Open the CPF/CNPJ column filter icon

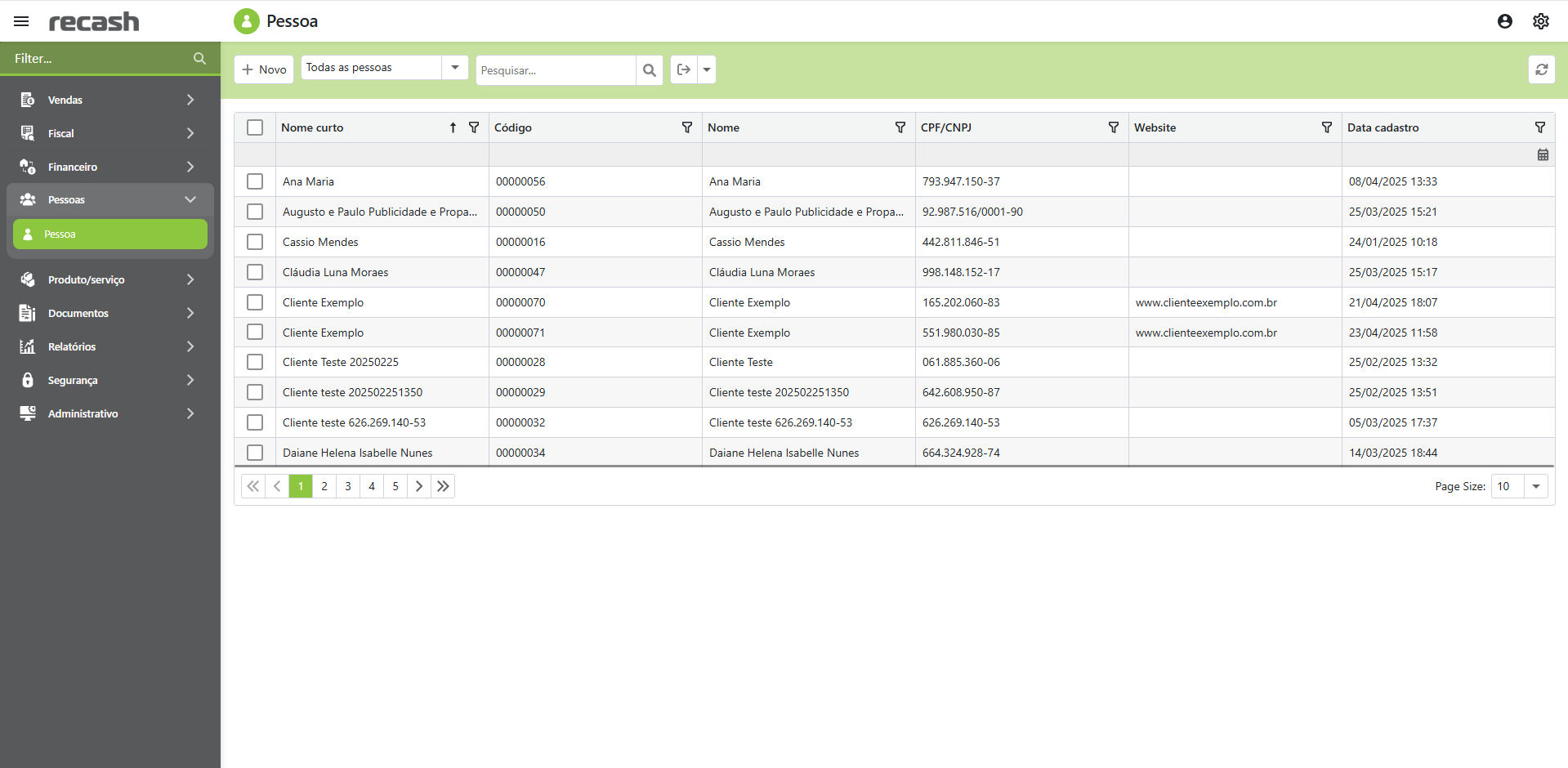click(x=1113, y=127)
